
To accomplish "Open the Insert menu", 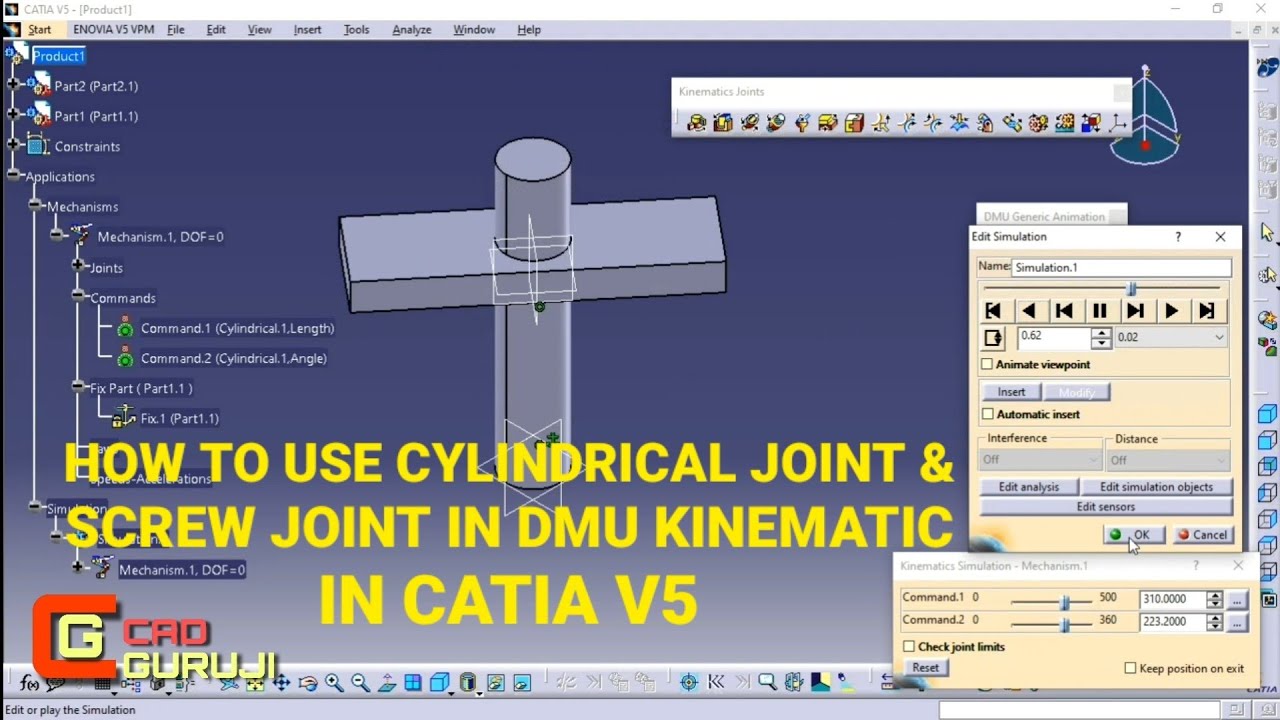I will click(x=307, y=30).
